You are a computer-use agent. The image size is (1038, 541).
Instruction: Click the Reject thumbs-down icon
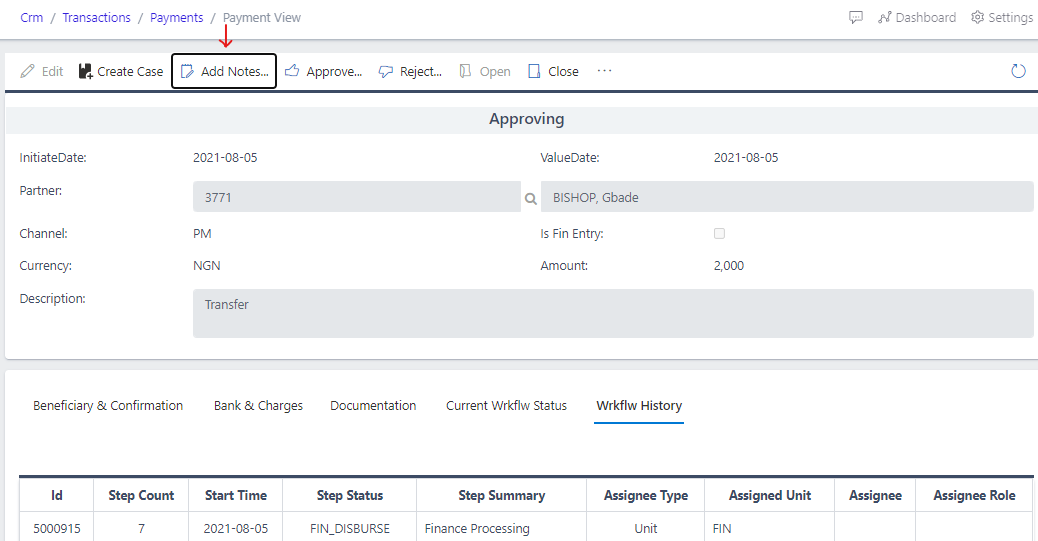pyautogui.click(x=385, y=72)
